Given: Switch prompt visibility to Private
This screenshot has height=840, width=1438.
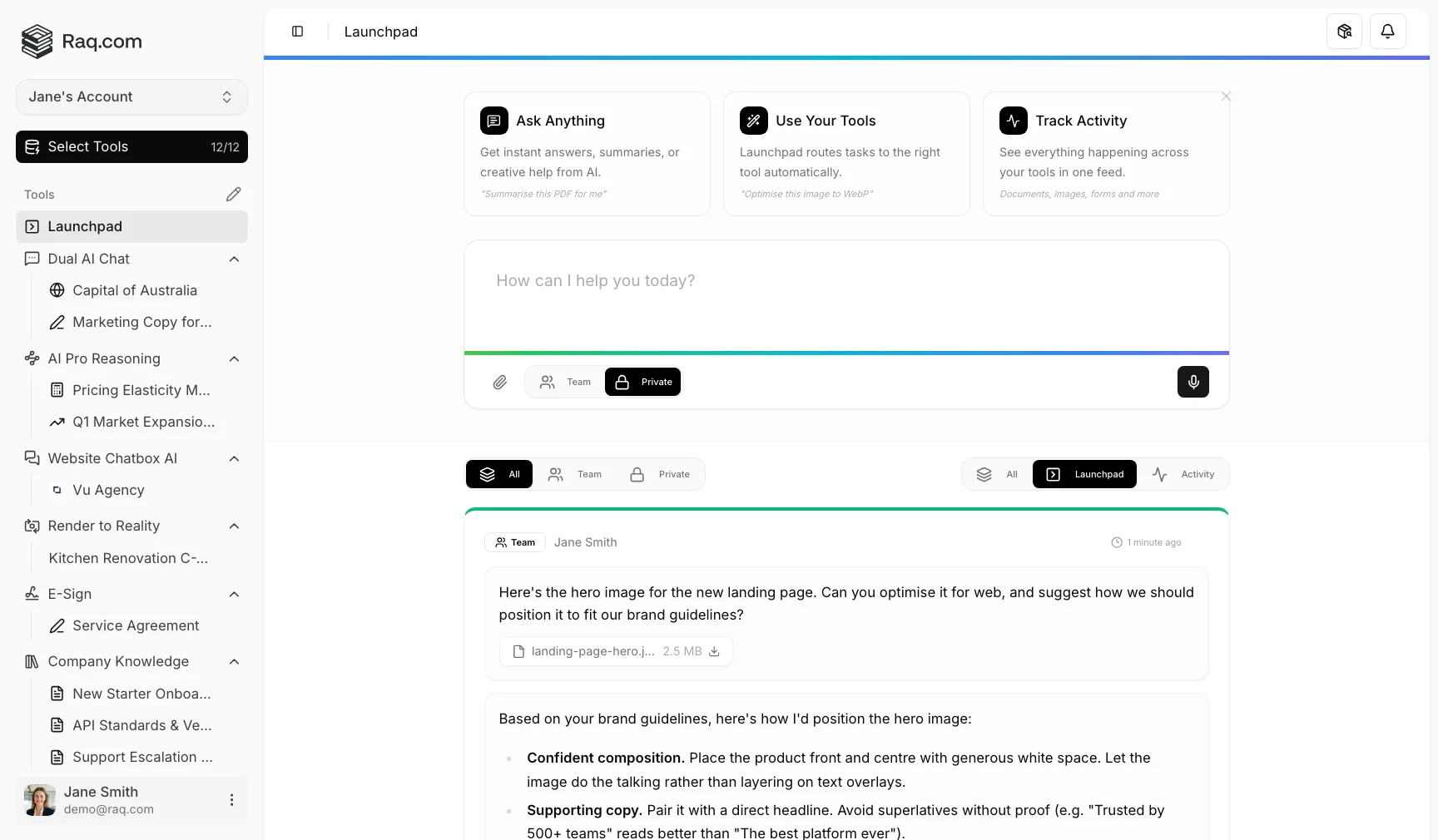Looking at the screenshot, I should point(643,382).
